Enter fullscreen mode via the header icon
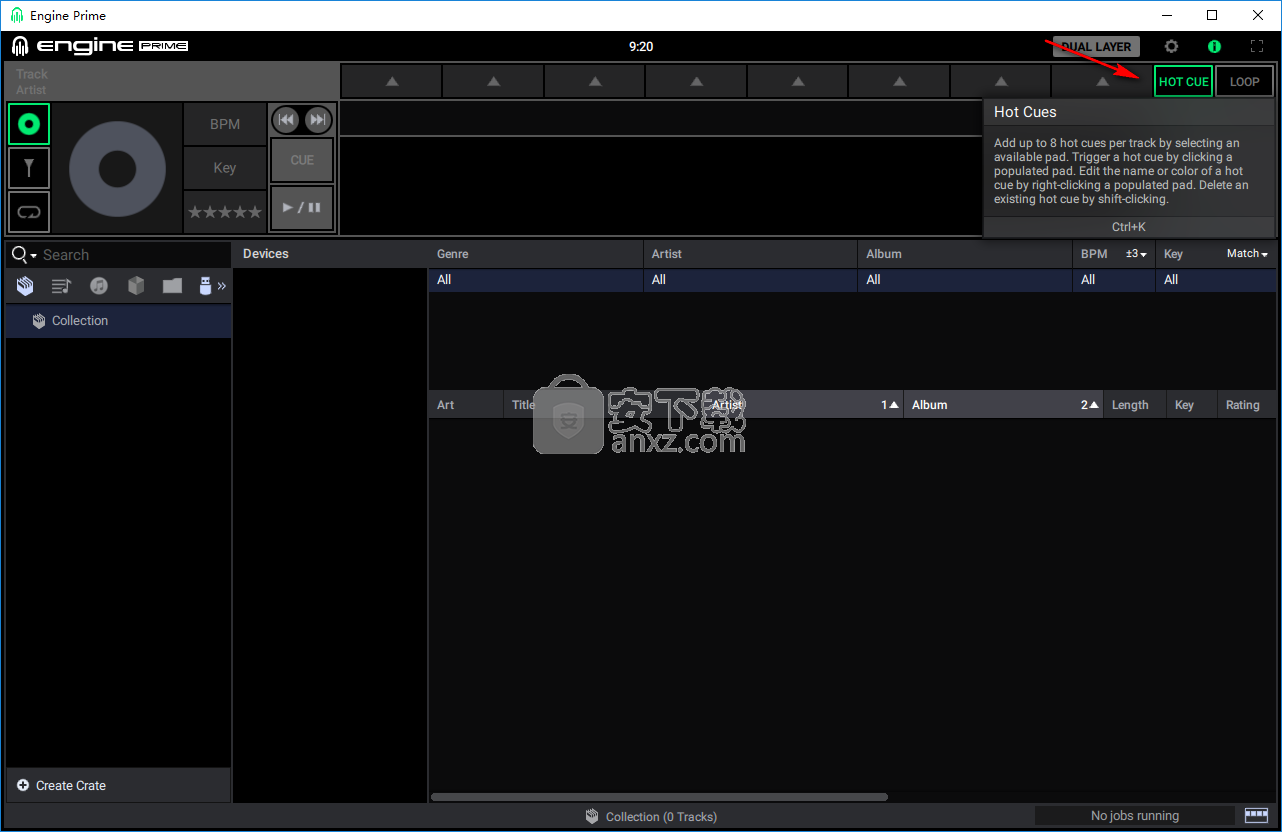The image size is (1282, 832). click(1257, 46)
